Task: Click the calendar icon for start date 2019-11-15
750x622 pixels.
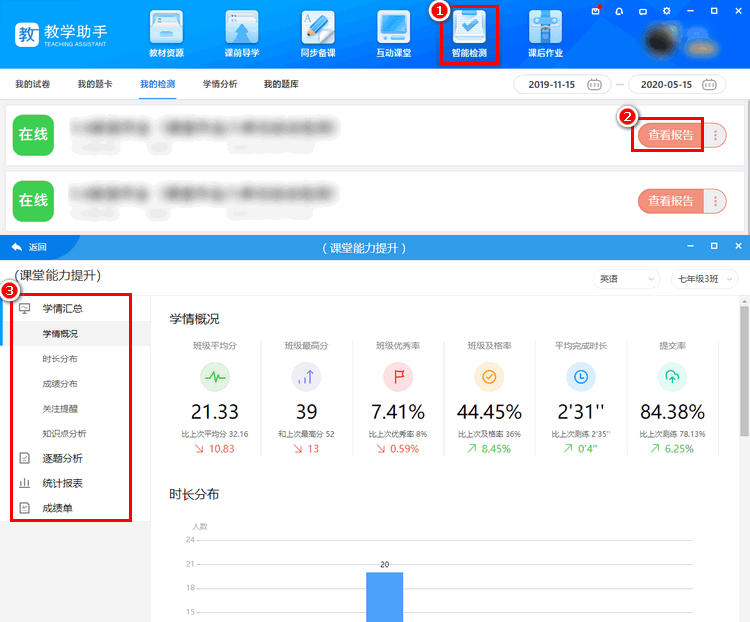Action: pos(594,84)
